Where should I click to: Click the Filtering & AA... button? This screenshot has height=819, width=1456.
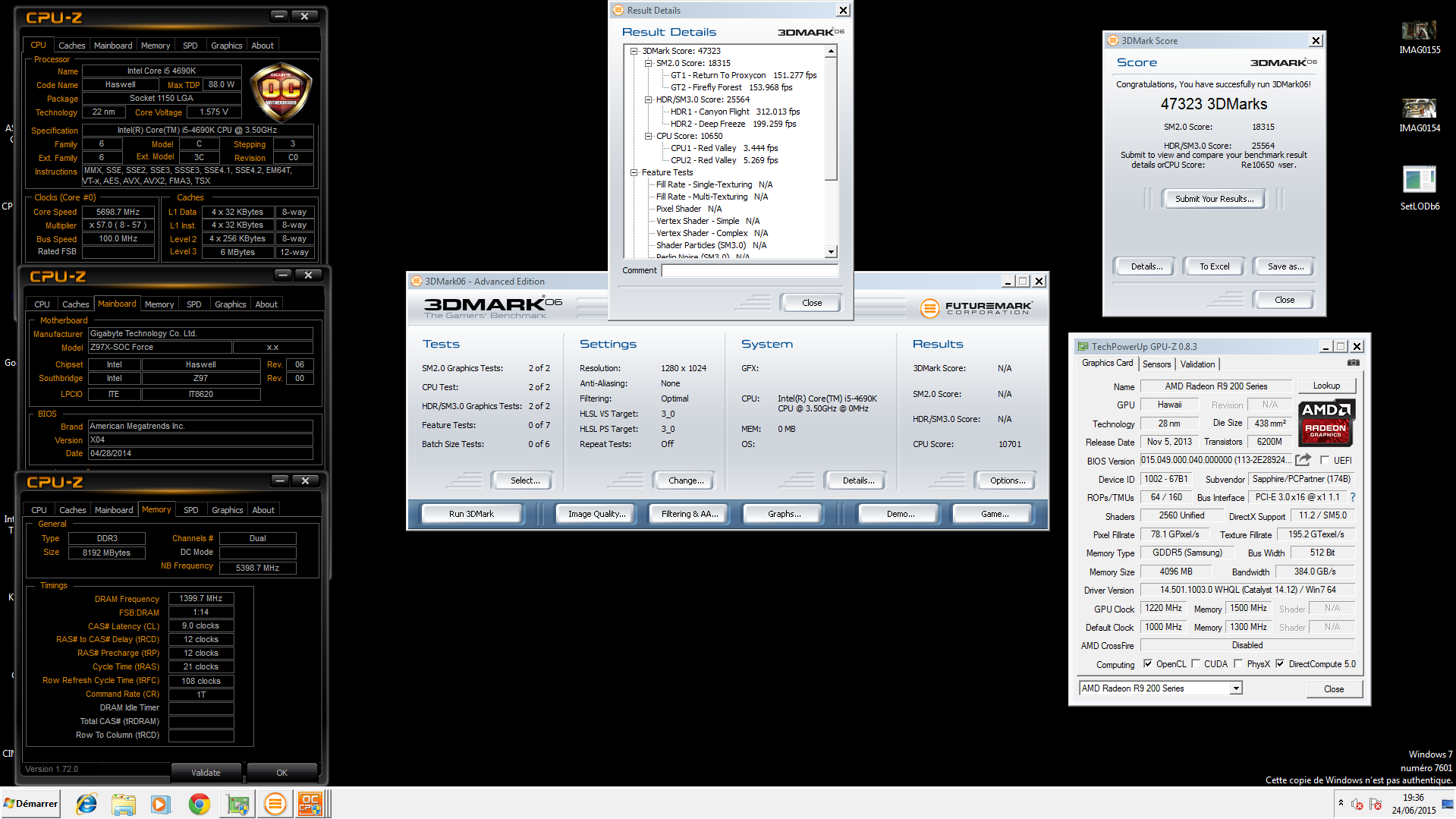pos(690,514)
